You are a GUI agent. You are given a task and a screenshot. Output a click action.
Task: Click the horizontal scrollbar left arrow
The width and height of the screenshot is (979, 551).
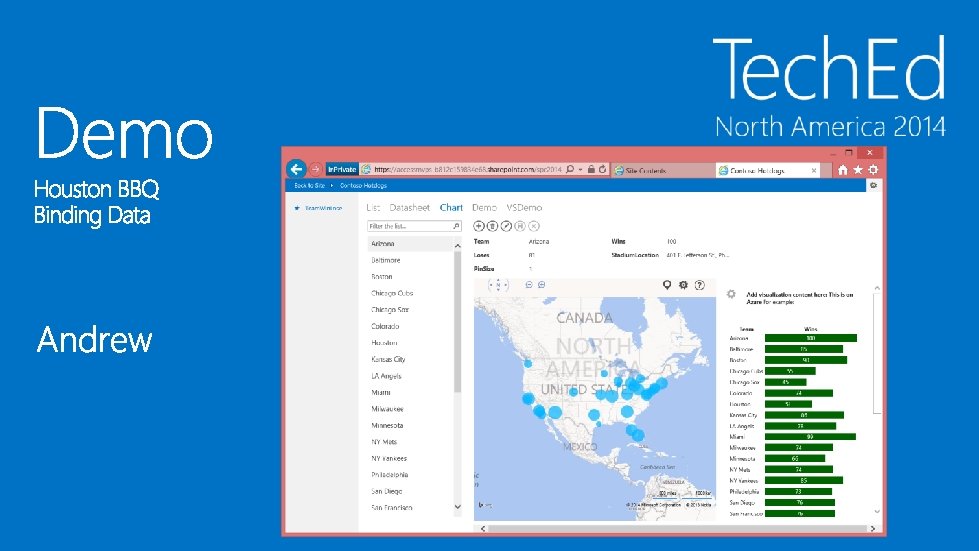483,529
